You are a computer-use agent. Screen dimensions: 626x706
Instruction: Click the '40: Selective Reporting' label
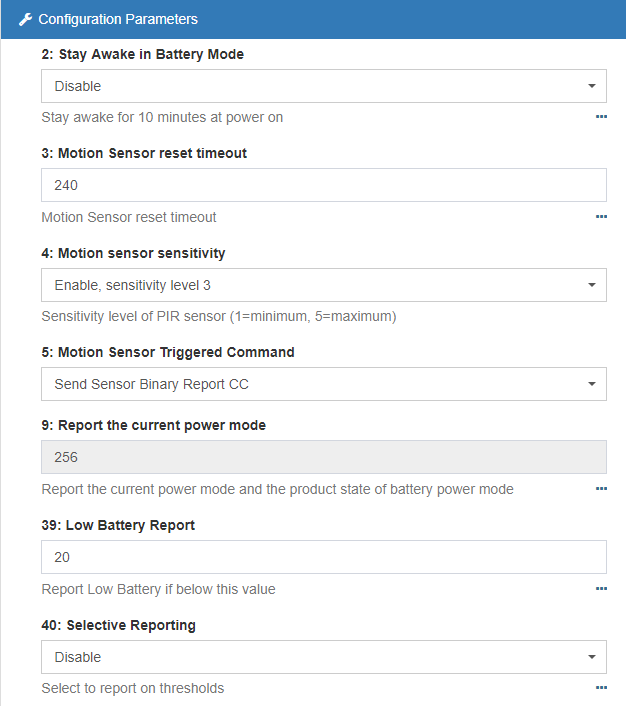click(x=118, y=625)
